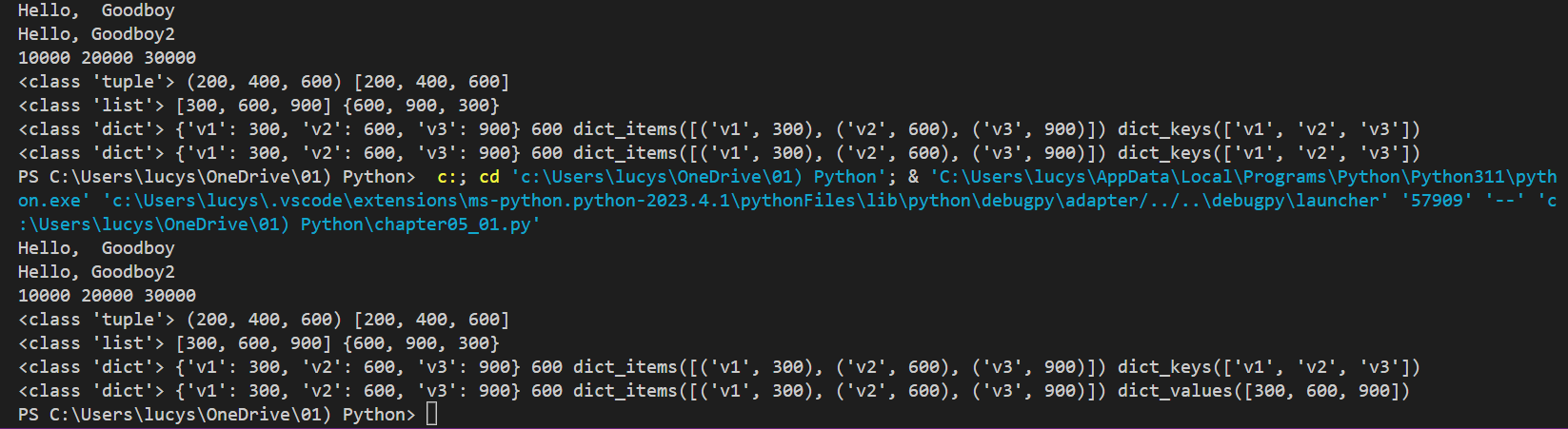Click the & call operator
The height and width of the screenshot is (429, 1568).
click(914, 176)
